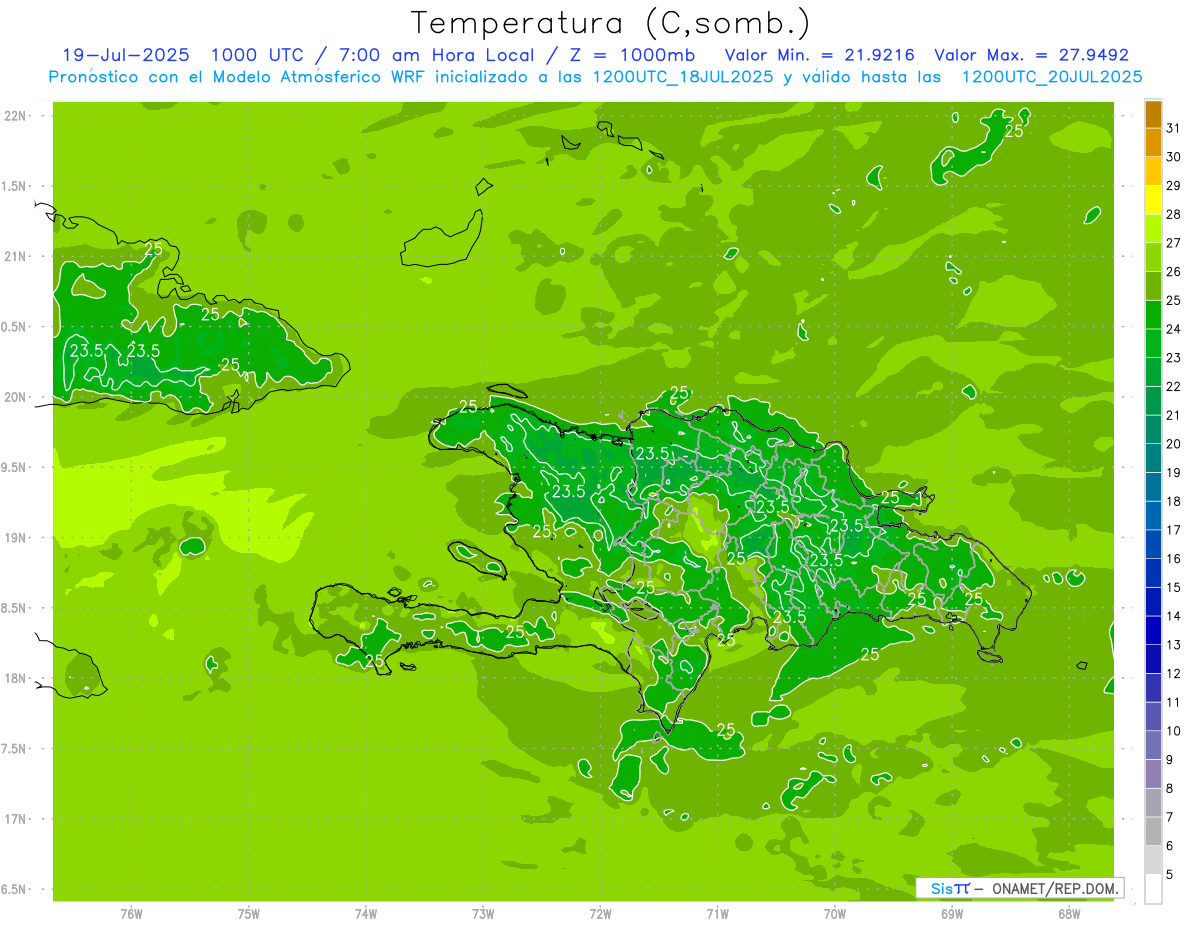Viewport: 1200px width, 927px height.
Task: Click the '8' colorbar label
Action: tap(1170, 788)
